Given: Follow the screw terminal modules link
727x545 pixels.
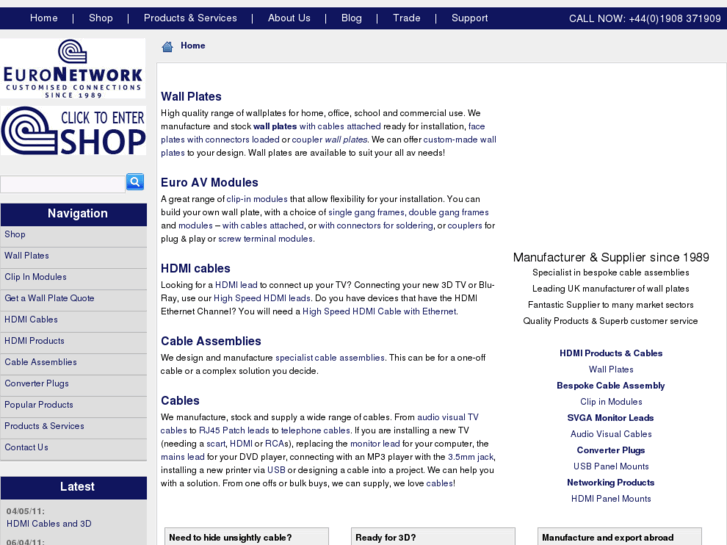Looking at the screenshot, I should click(x=266, y=239).
